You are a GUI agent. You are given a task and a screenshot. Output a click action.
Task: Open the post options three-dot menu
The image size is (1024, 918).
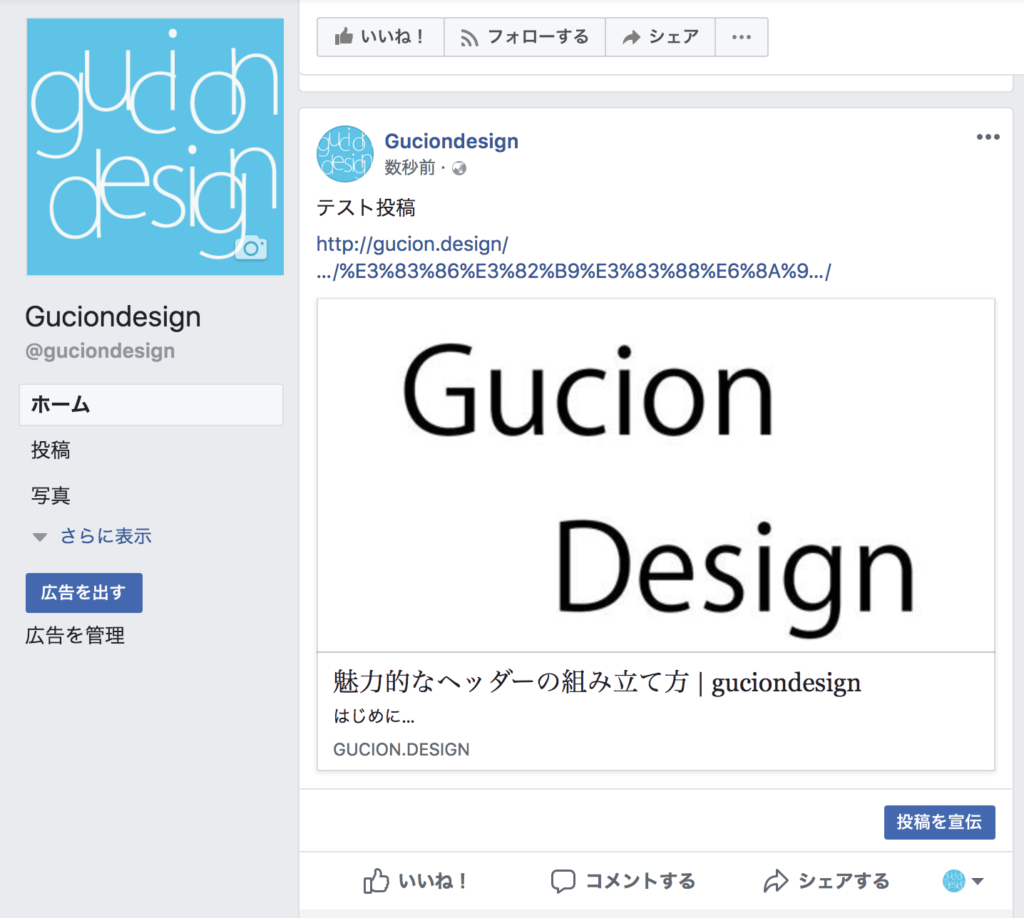[x=987, y=138]
